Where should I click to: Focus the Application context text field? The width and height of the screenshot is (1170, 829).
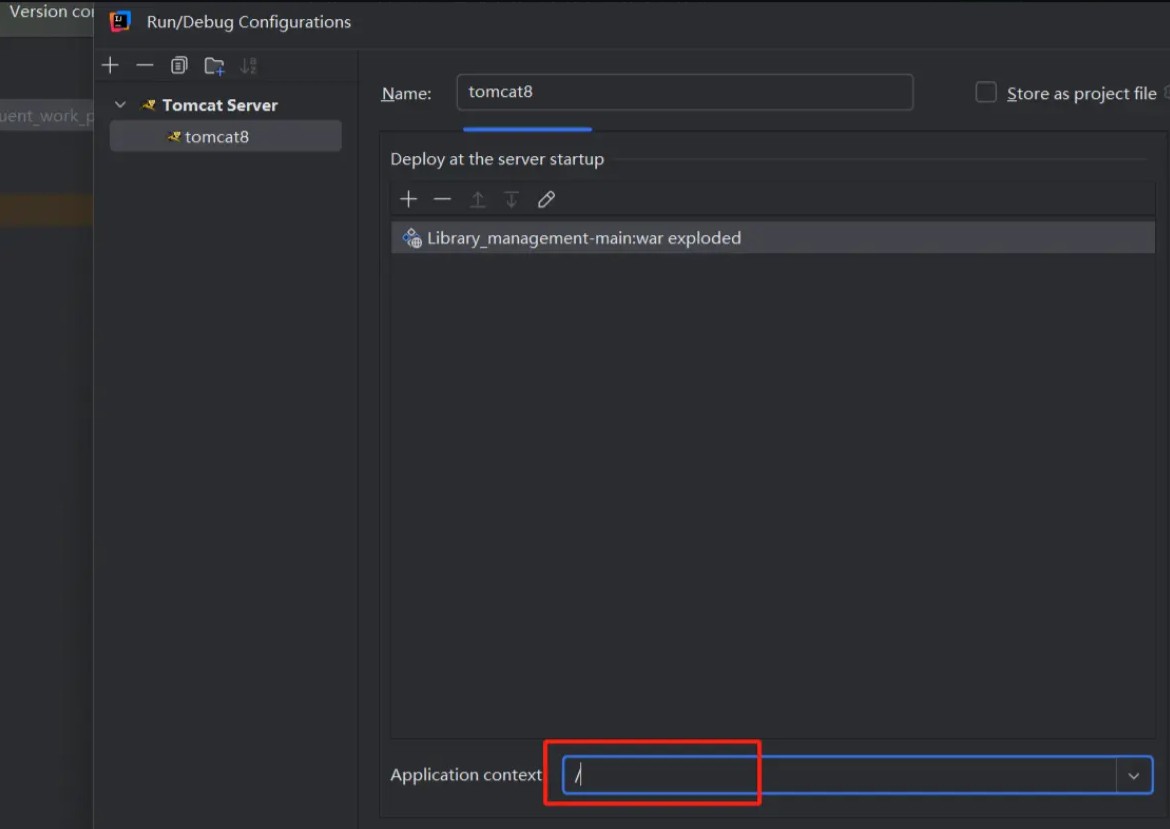840,776
